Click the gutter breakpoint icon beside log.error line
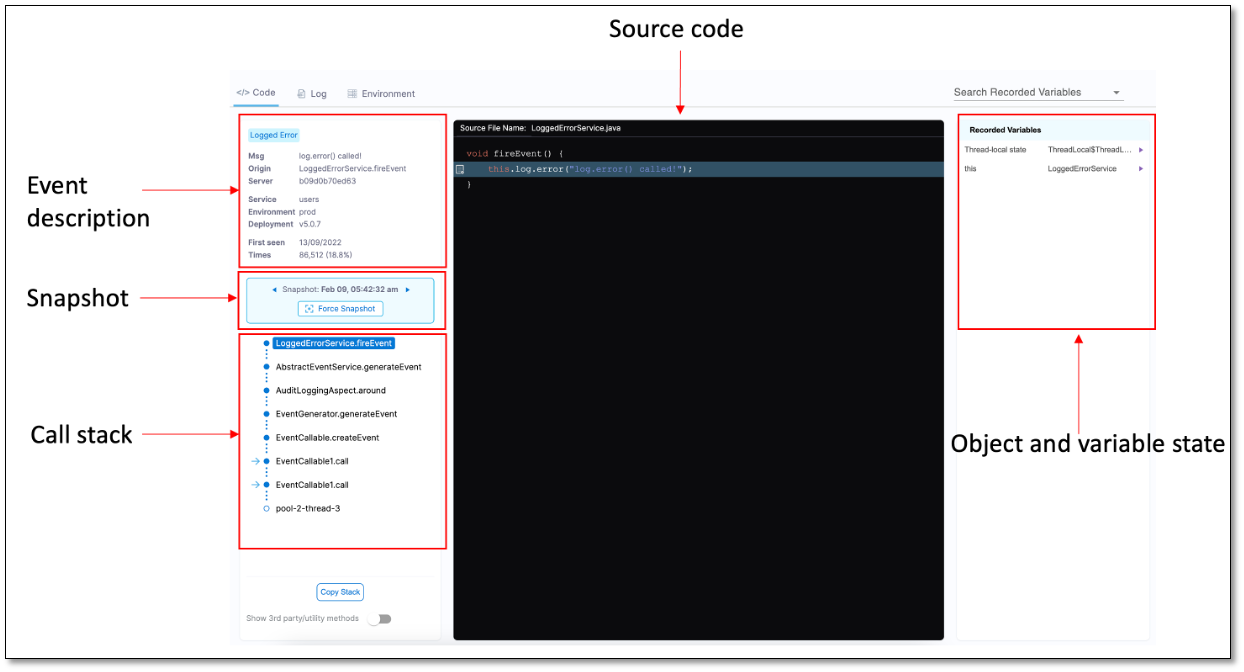The height and width of the screenshot is (672, 1244). tap(460, 169)
